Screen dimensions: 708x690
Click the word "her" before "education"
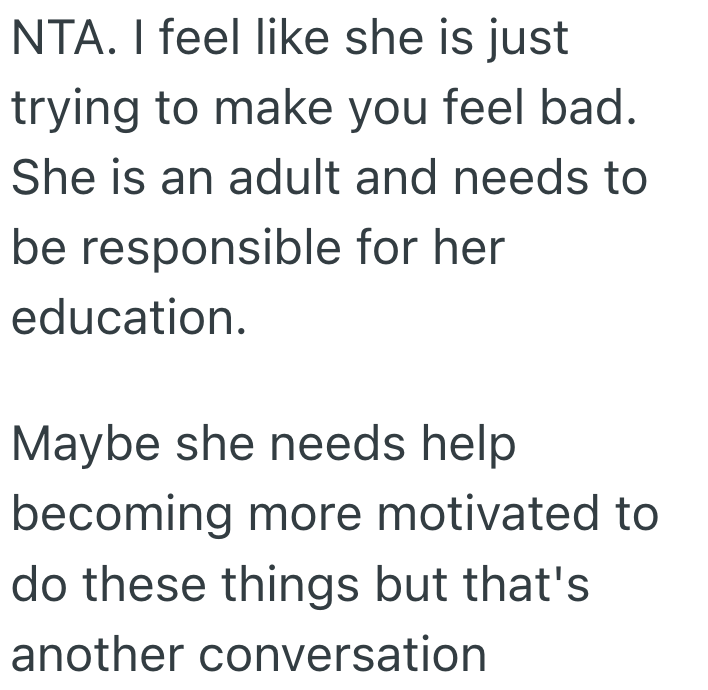472,250
